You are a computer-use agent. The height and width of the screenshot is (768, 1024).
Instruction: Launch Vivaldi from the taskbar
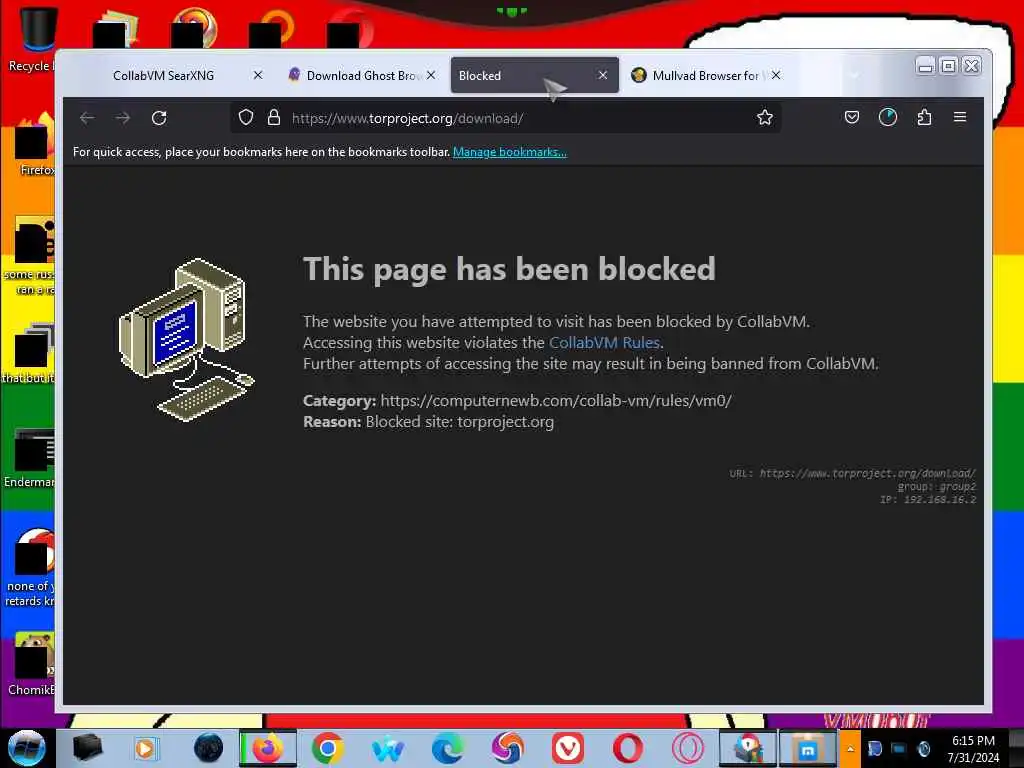pos(568,748)
